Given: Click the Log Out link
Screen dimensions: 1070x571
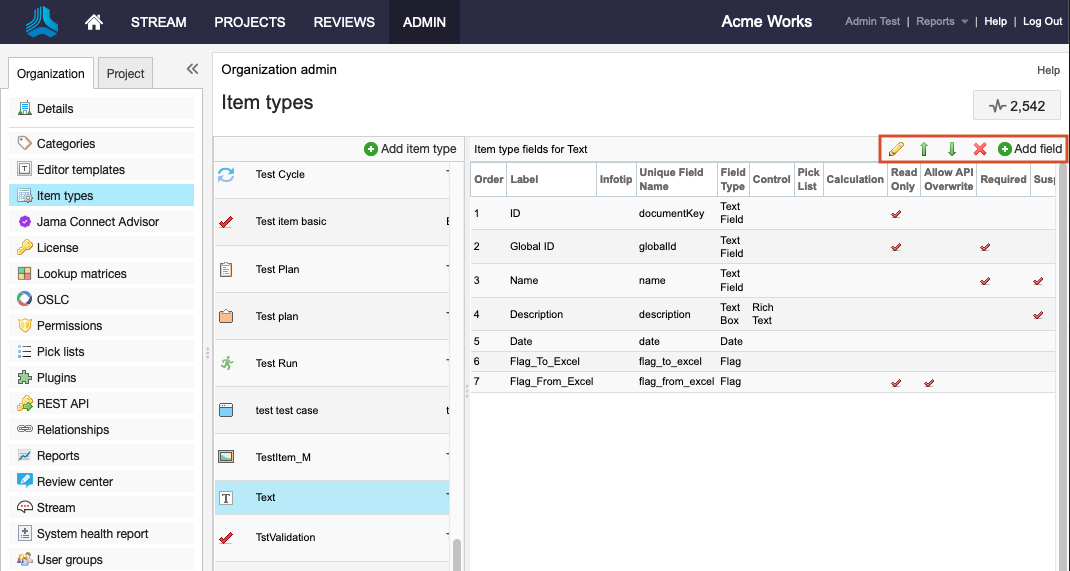Looking at the screenshot, I should pos(1042,22).
